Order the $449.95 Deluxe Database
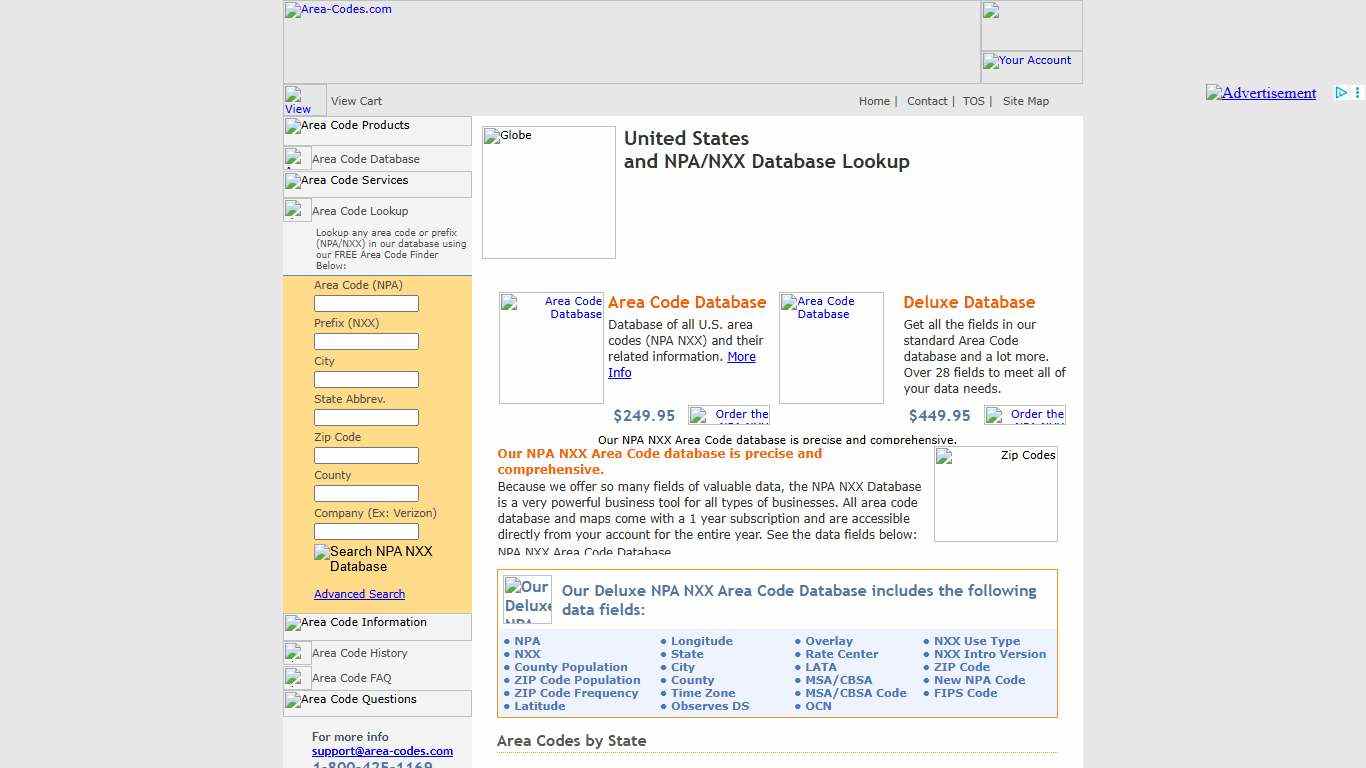1366x768 pixels. [1025, 415]
